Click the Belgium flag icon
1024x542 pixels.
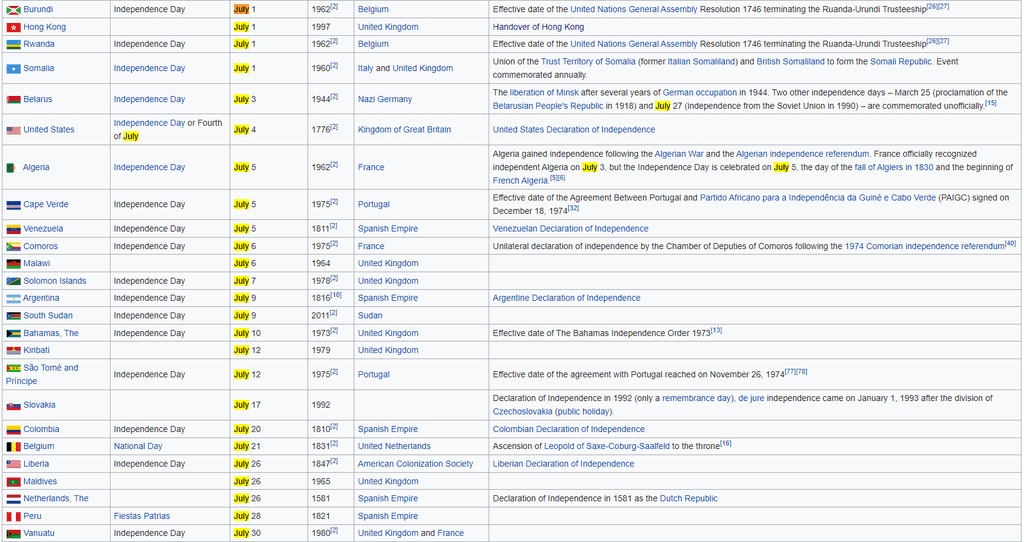coord(13,447)
